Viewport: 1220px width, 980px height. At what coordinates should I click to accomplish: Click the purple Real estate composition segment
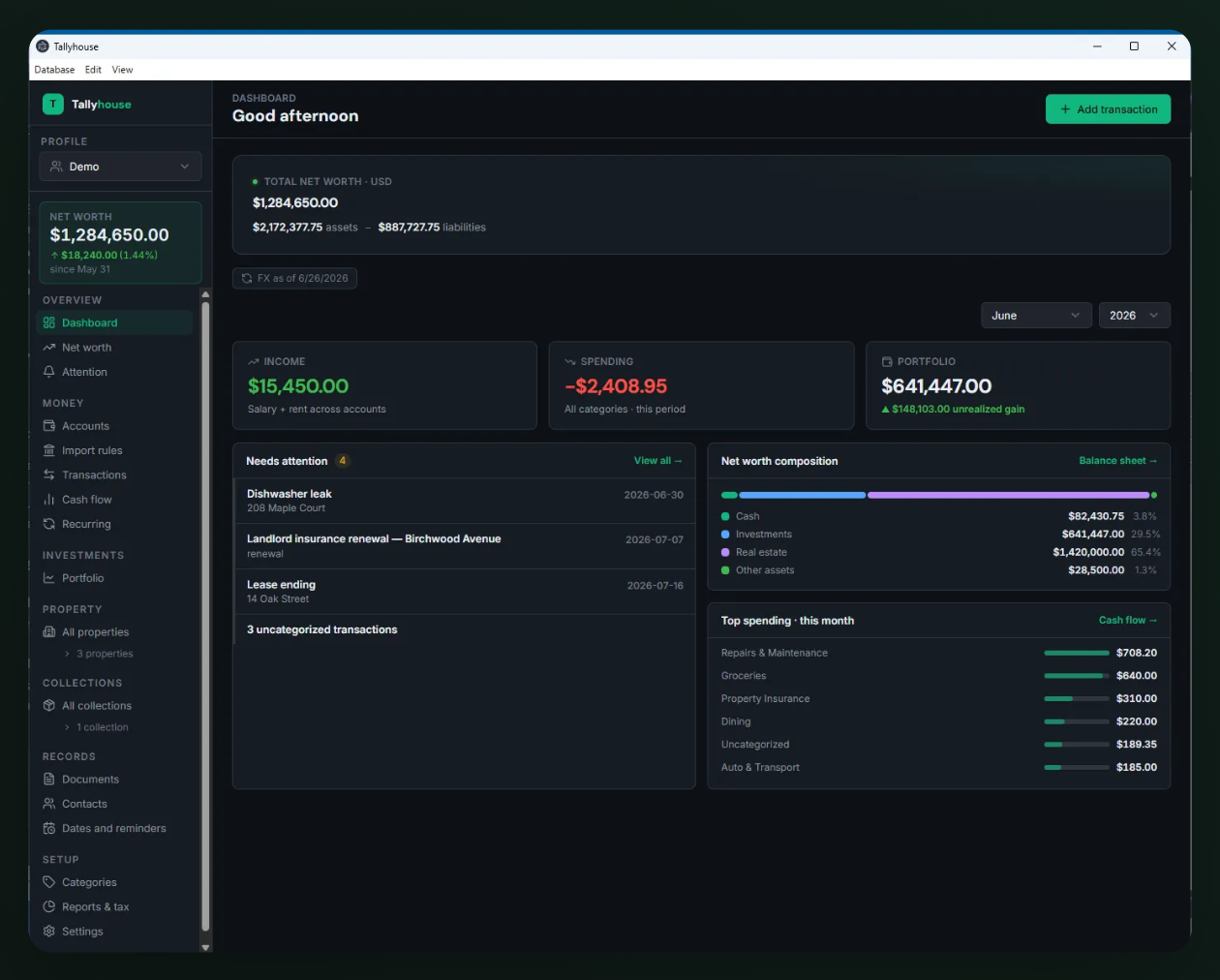tap(1008, 496)
